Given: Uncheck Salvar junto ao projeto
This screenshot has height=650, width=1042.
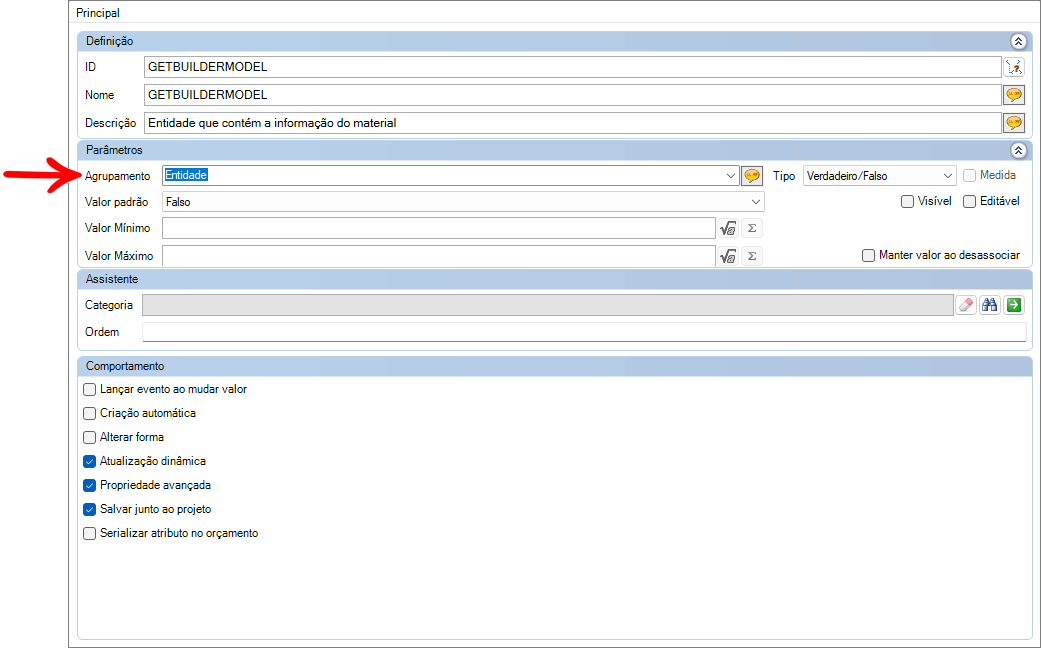Looking at the screenshot, I should tap(90, 509).
